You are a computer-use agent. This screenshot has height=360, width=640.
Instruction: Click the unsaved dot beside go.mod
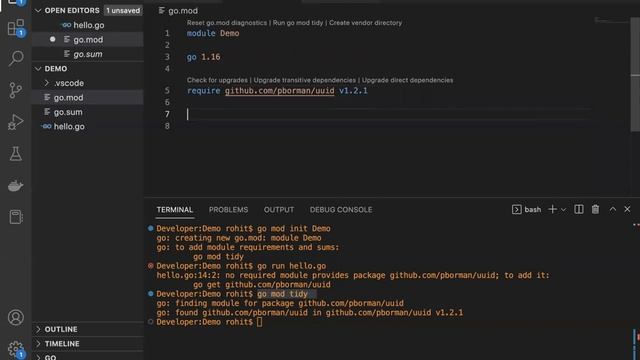[53, 39]
